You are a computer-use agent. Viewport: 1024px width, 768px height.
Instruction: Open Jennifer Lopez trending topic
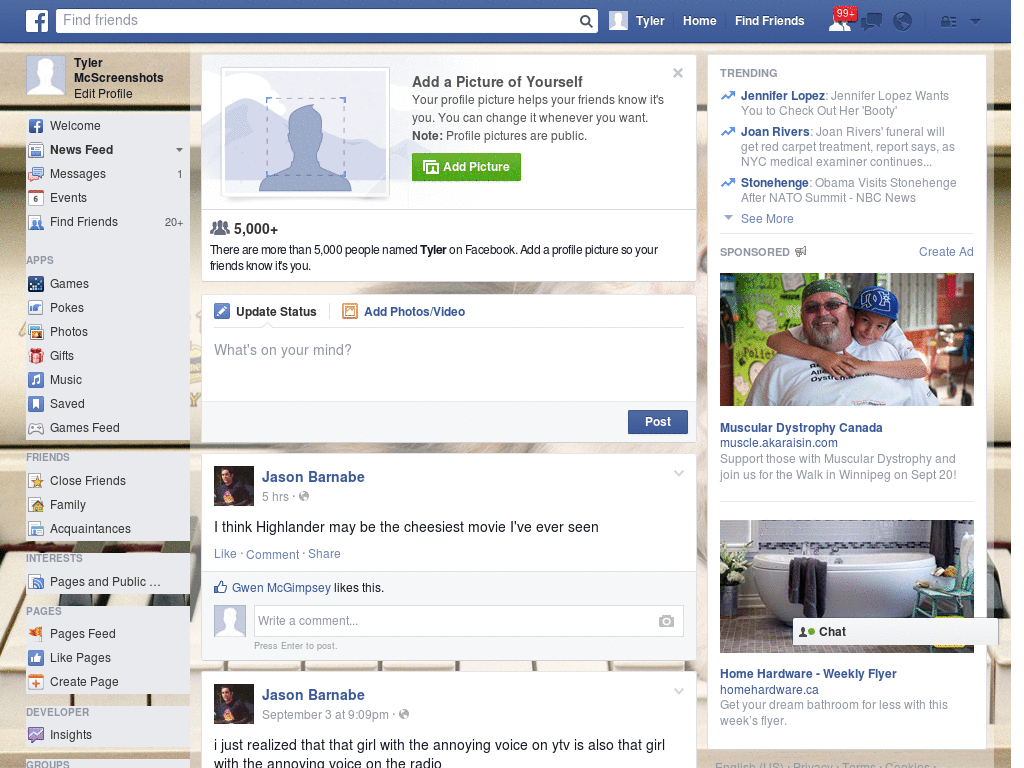782,96
